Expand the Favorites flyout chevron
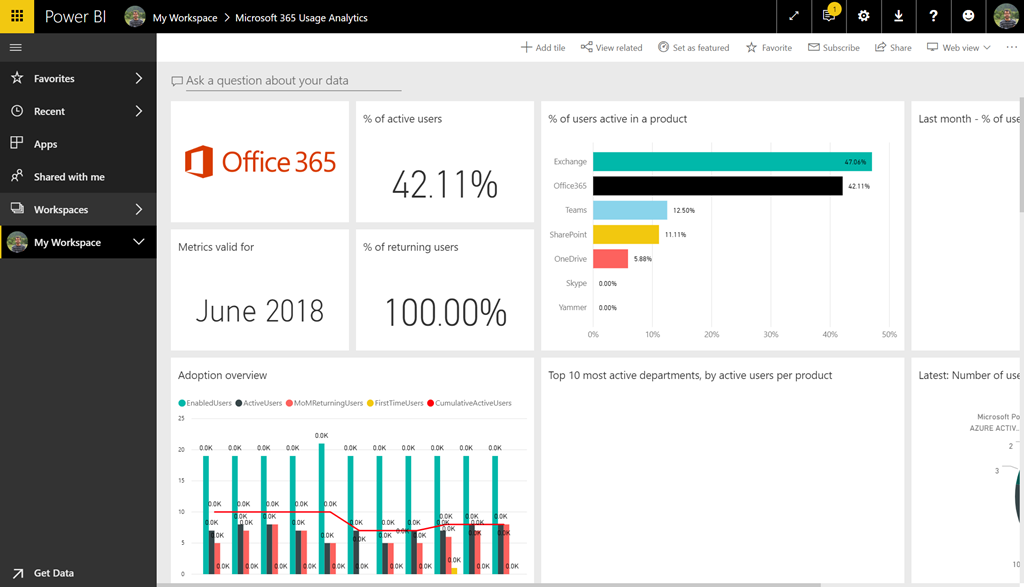Screen dimensions: 1024x587 point(138,78)
